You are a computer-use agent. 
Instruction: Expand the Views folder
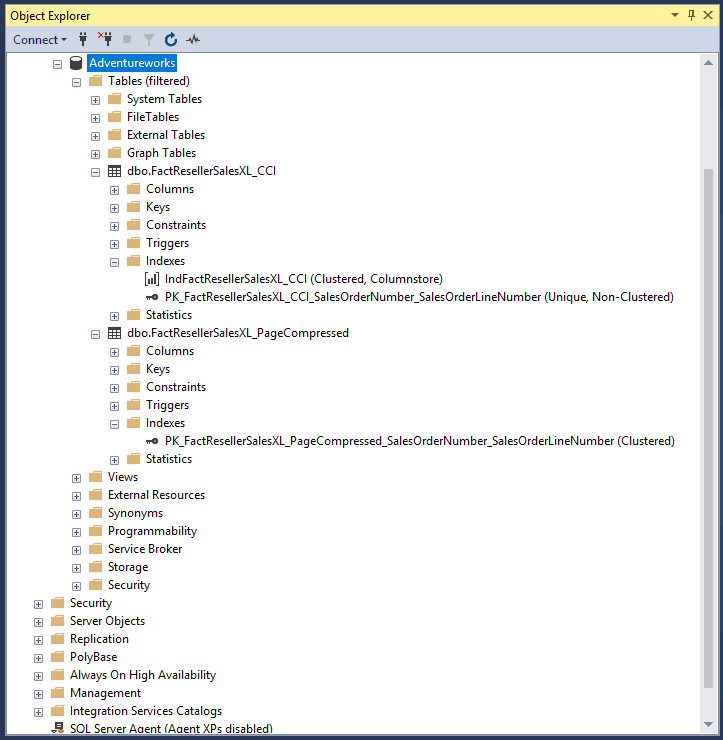(x=76, y=478)
